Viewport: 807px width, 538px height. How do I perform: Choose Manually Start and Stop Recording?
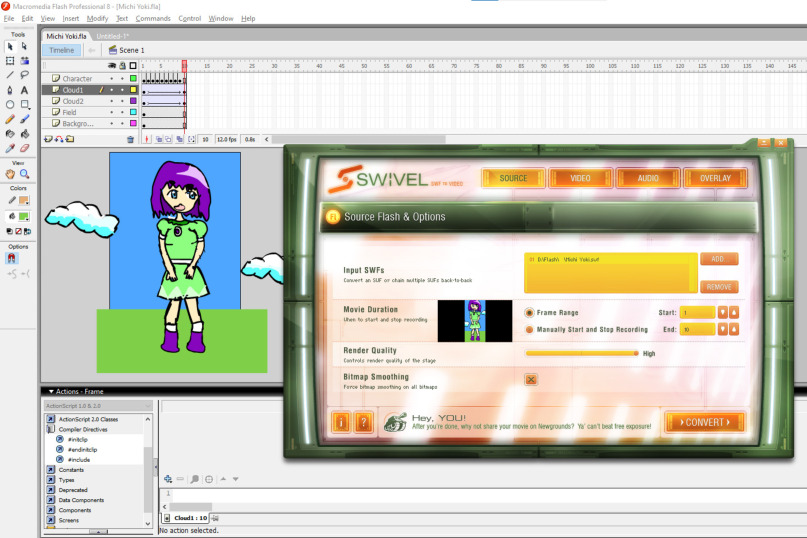(x=530, y=329)
